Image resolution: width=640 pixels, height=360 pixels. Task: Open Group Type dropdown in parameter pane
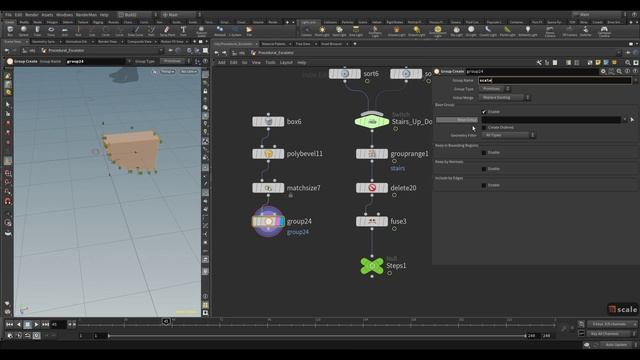point(495,89)
